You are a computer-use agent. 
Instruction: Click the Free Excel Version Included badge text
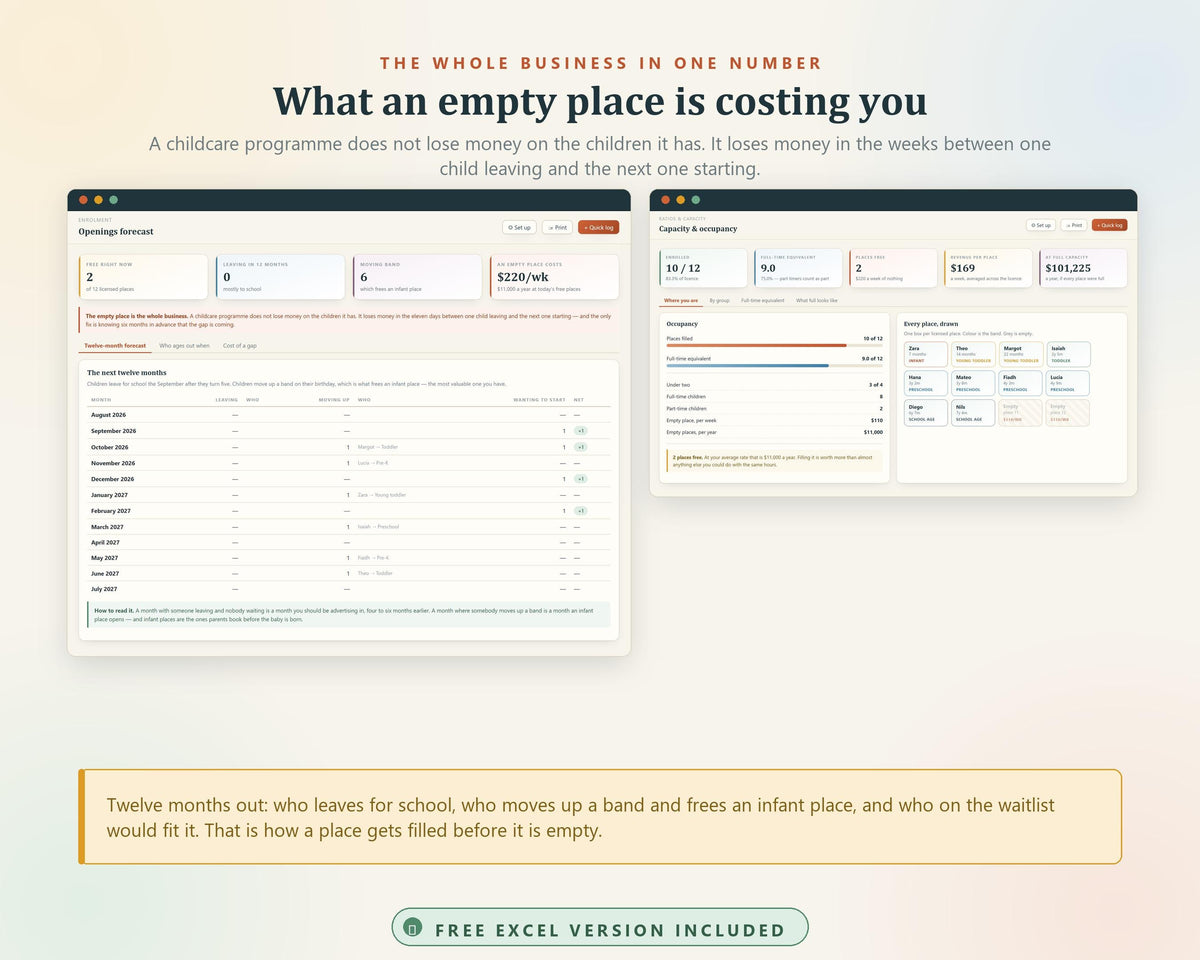coord(610,930)
